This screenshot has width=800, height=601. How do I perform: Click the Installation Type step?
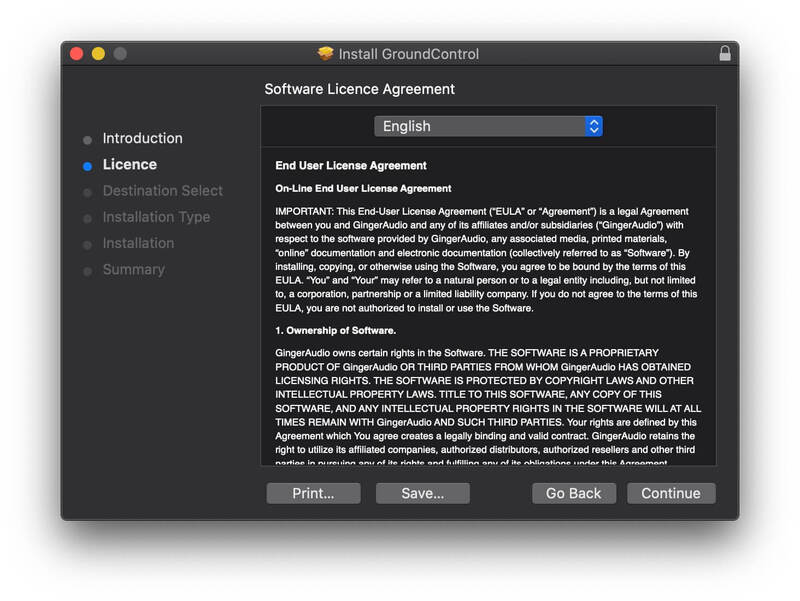click(156, 217)
